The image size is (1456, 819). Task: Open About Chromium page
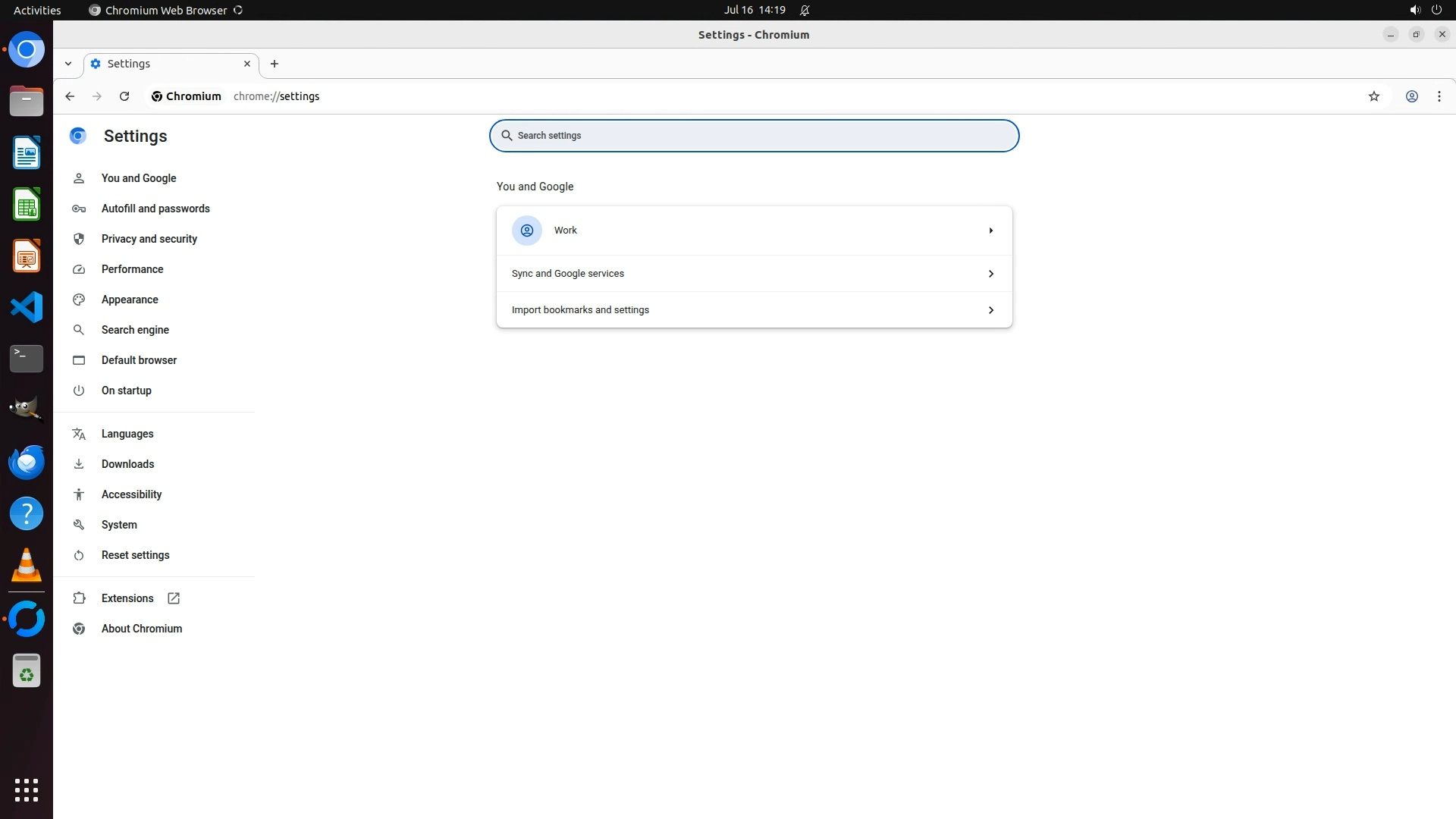coord(141,629)
